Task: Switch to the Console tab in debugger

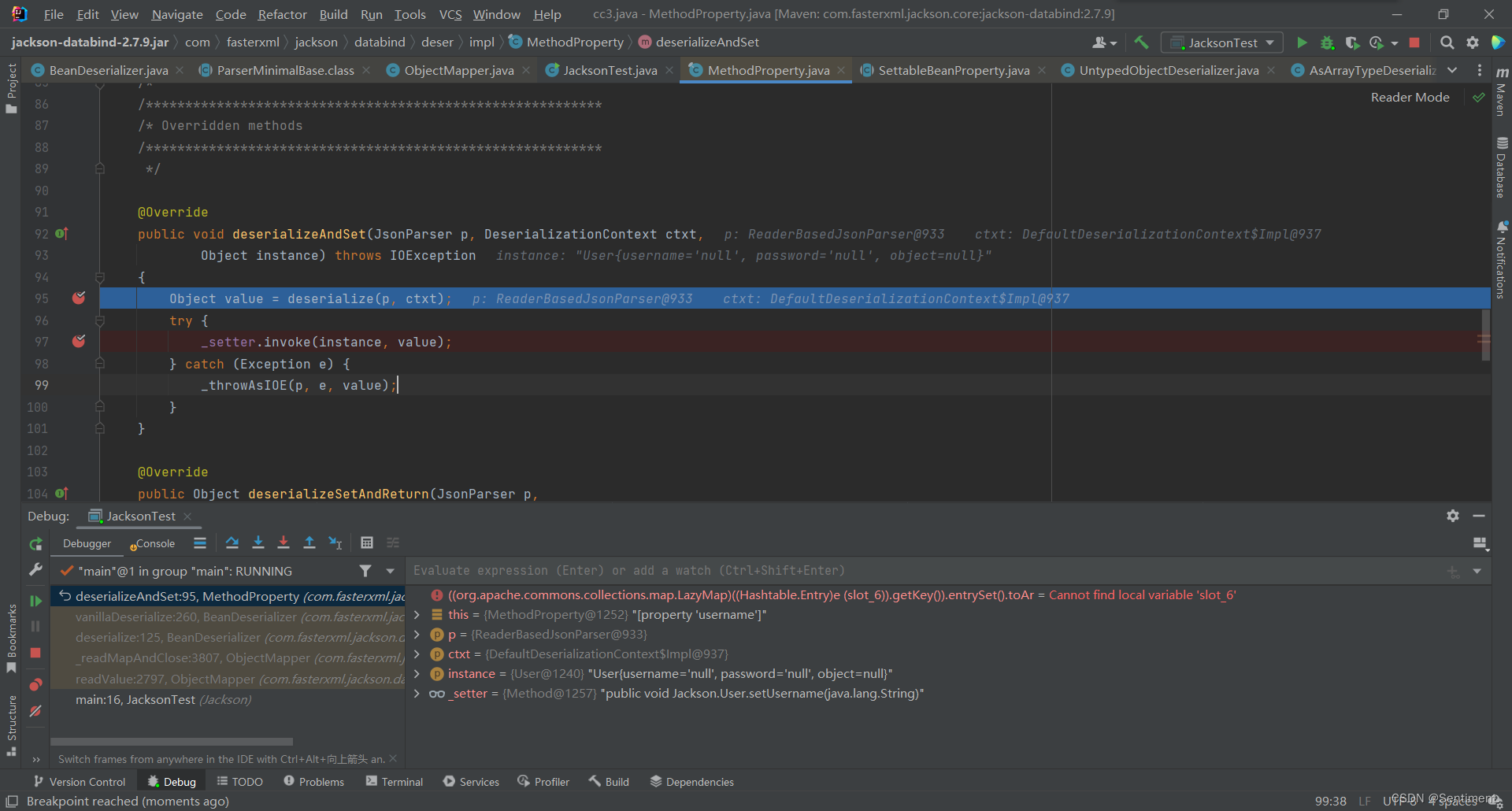Action: (154, 543)
